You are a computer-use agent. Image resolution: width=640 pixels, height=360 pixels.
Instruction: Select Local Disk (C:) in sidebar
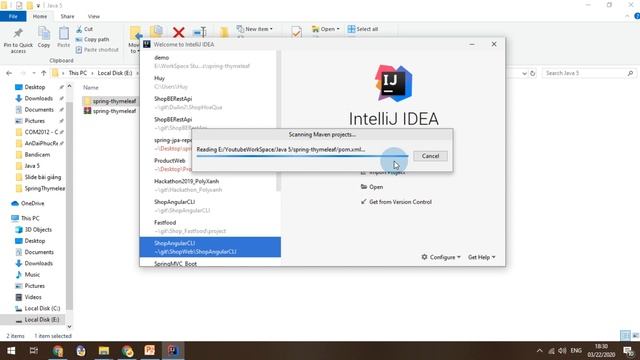42,309
